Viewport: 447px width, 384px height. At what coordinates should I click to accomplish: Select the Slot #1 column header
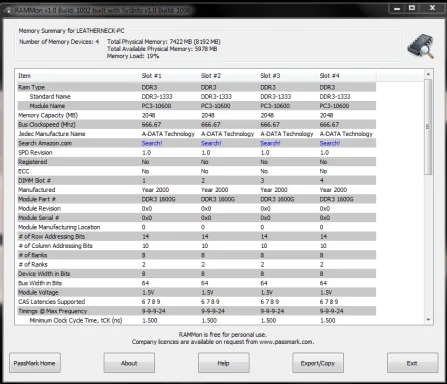click(x=168, y=76)
